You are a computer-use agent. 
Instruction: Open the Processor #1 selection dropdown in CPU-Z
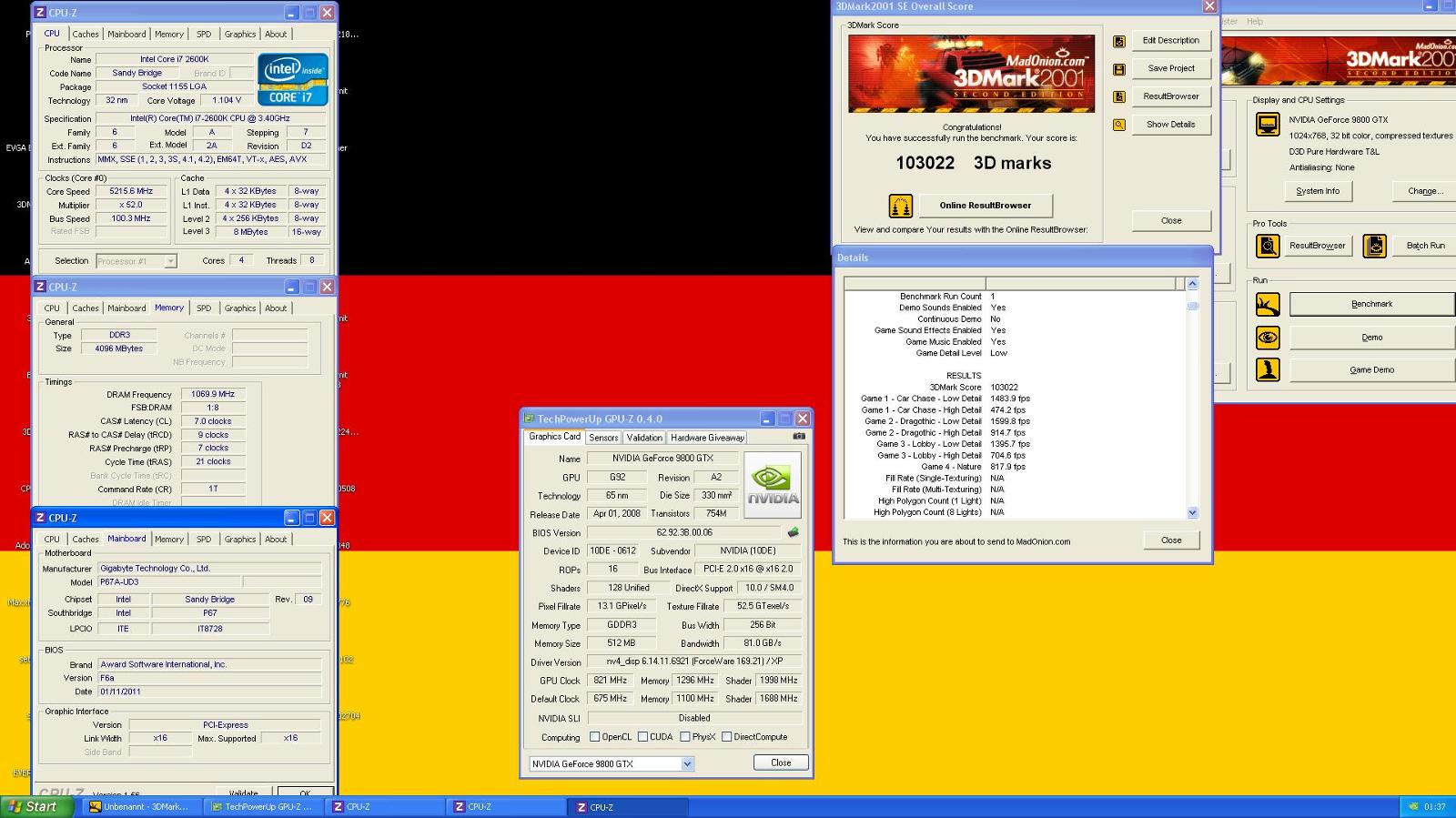click(170, 261)
